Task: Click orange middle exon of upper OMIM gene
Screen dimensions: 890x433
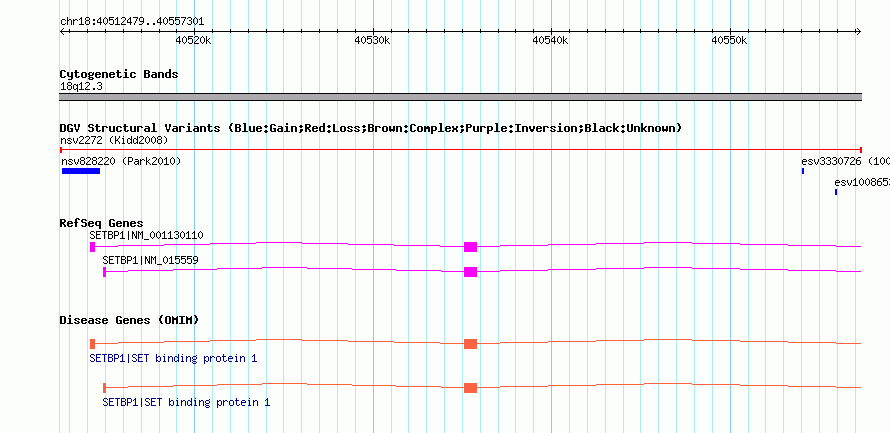Action: [x=471, y=344]
